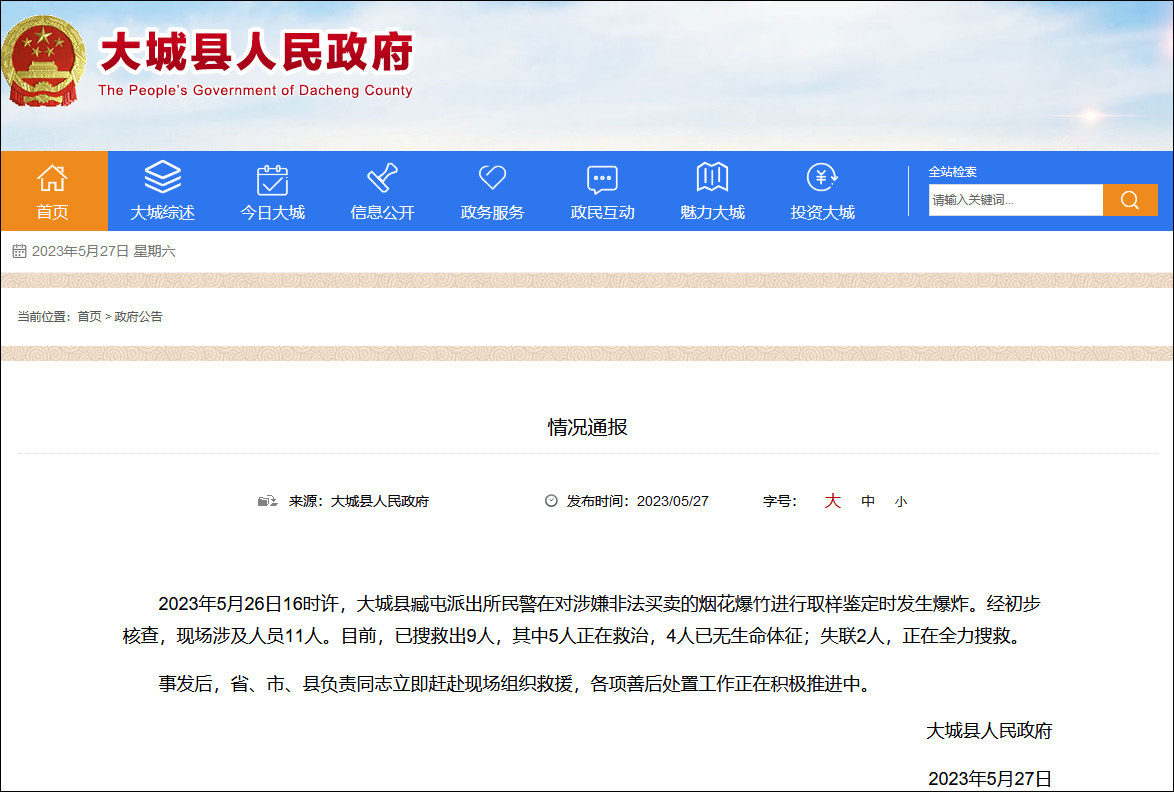The width and height of the screenshot is (1174, 792).
Task: Click the national emblem logo
Action: [43, 61]
